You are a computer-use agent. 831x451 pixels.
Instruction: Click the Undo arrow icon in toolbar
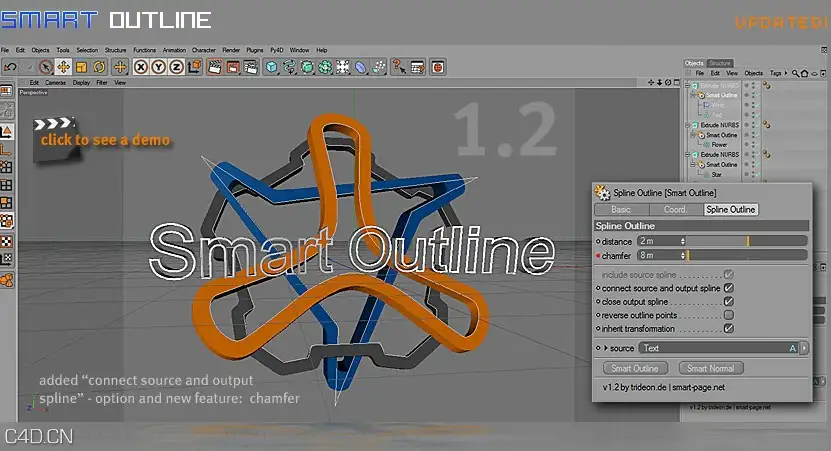[10, 67]
